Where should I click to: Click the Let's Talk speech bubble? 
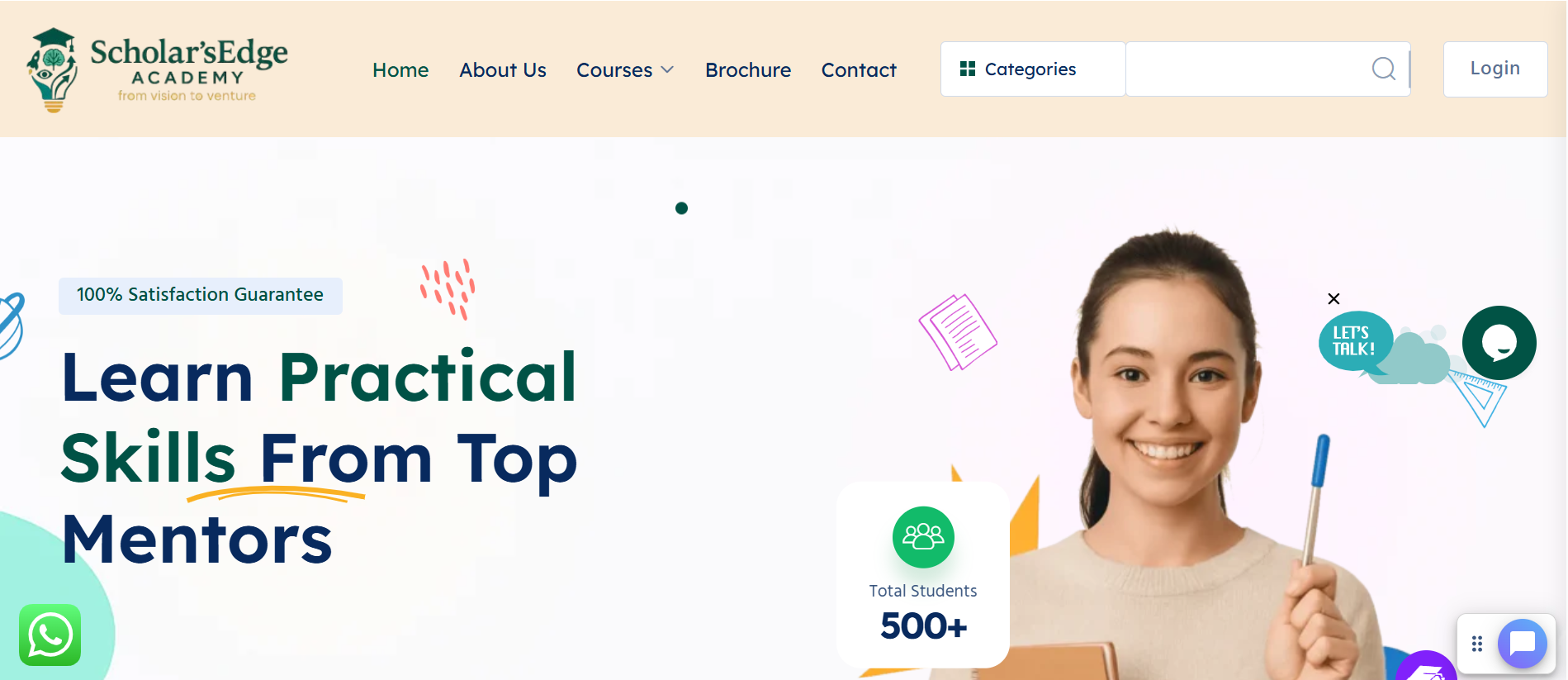click(1355, 340)
